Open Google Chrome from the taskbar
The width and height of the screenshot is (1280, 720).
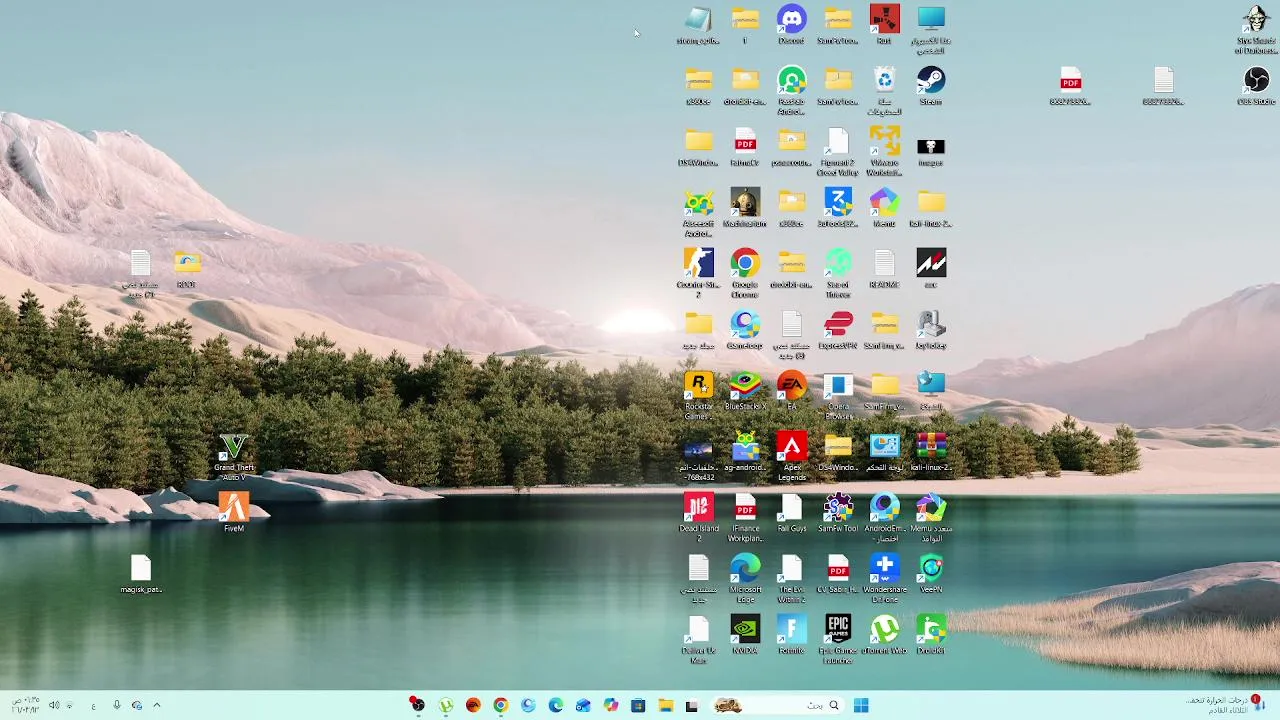coord(500,705)
